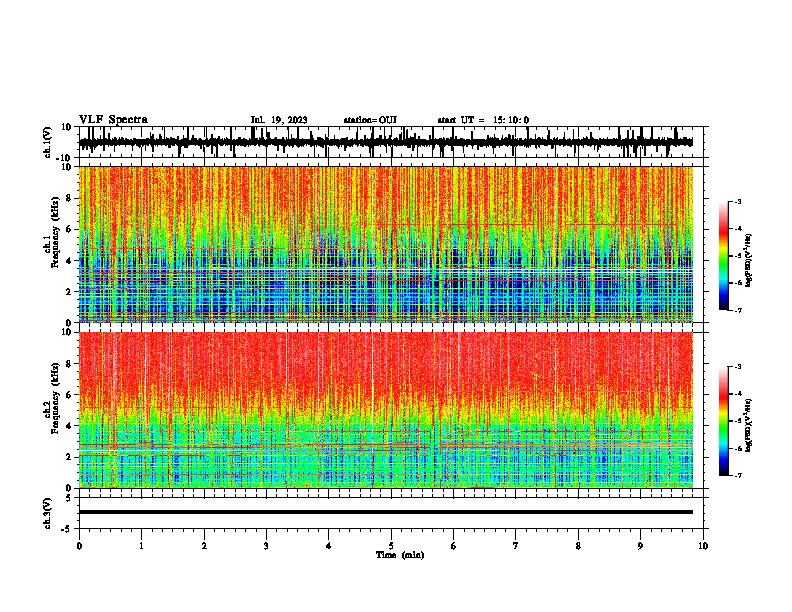Click the time axis tick label "4"
The height and width of the screenshot is (612, 792).
click(x=329, y=546)
